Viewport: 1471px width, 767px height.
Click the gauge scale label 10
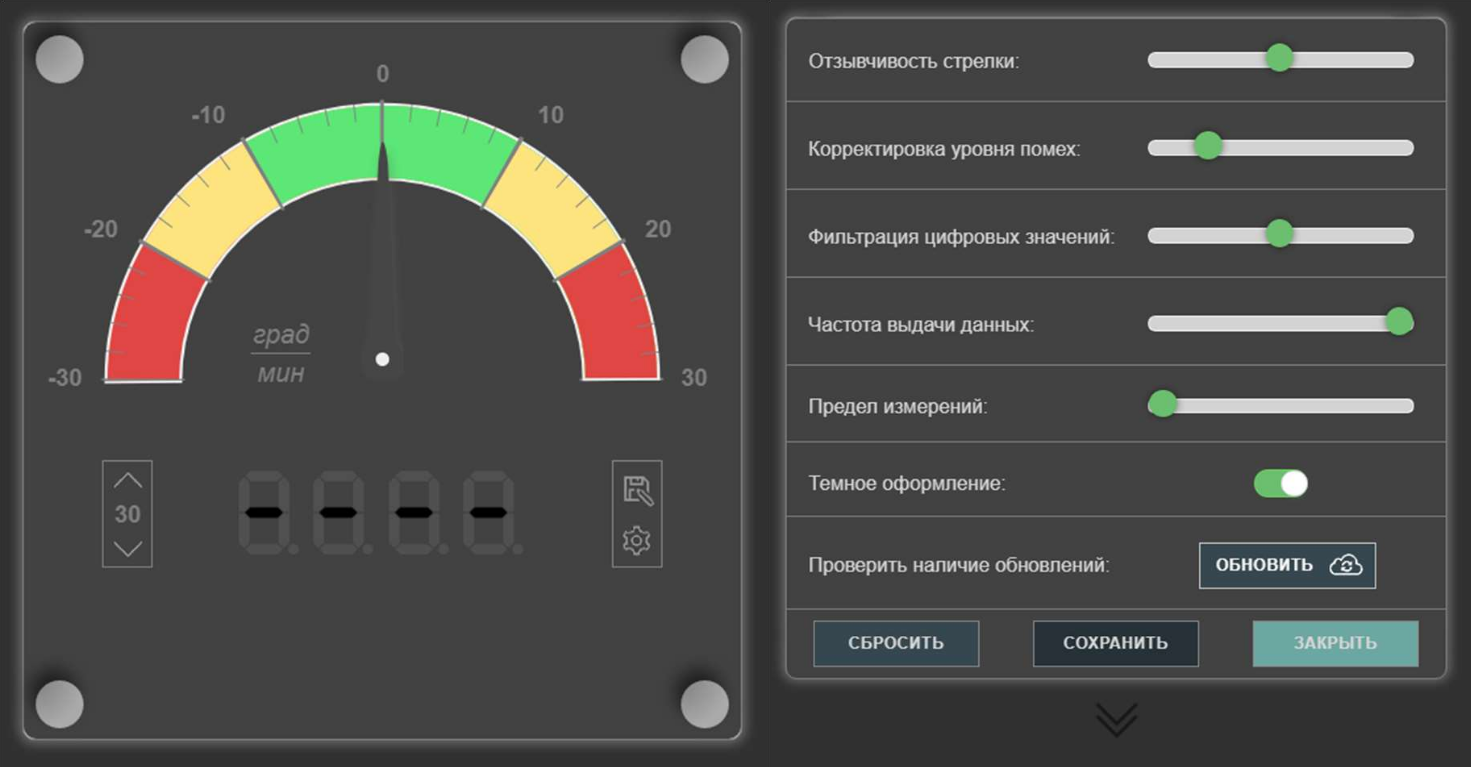(551, 116)
